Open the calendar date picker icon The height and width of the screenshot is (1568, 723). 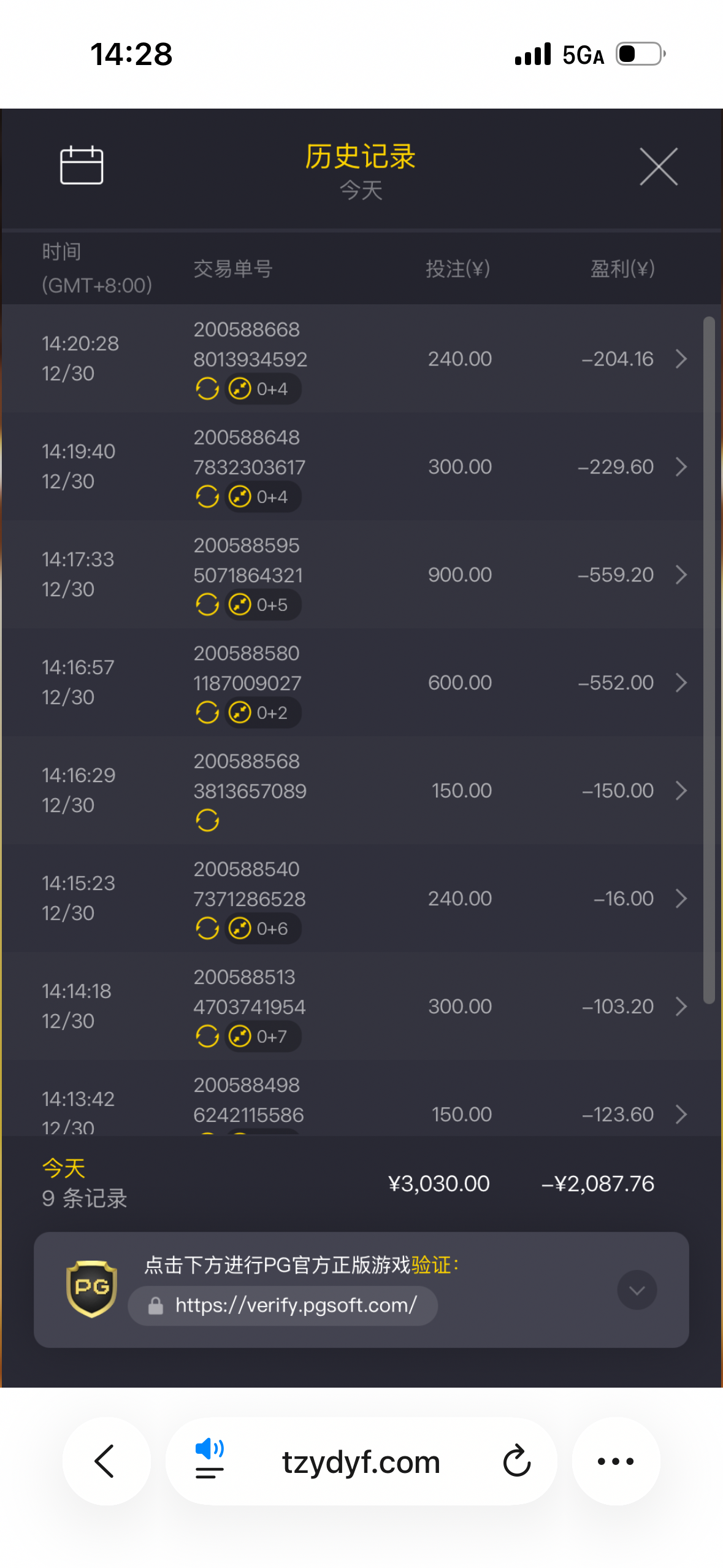82,165
